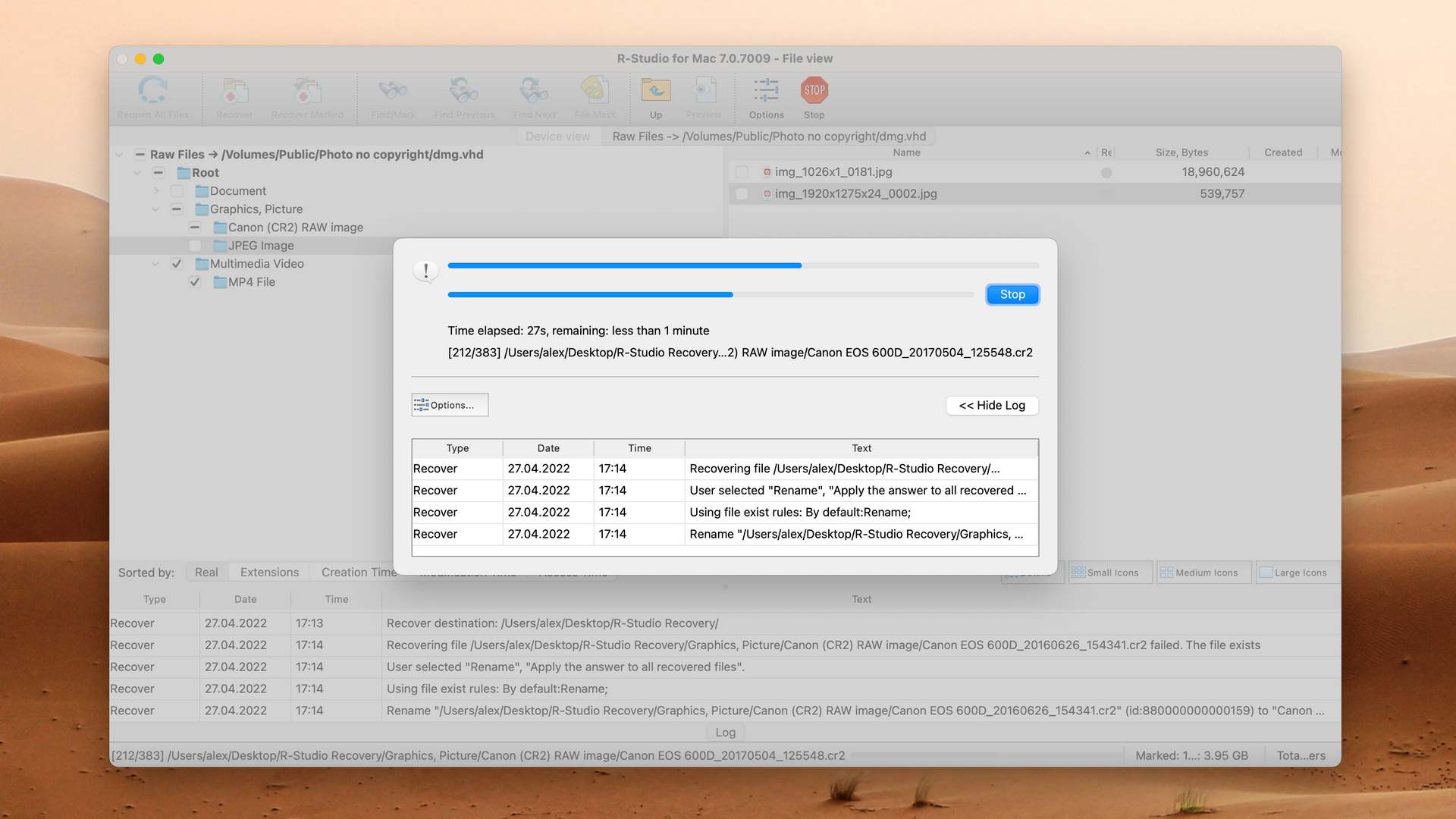
Task: Collapse the Root tree node
Action: (x=137, y=173)
